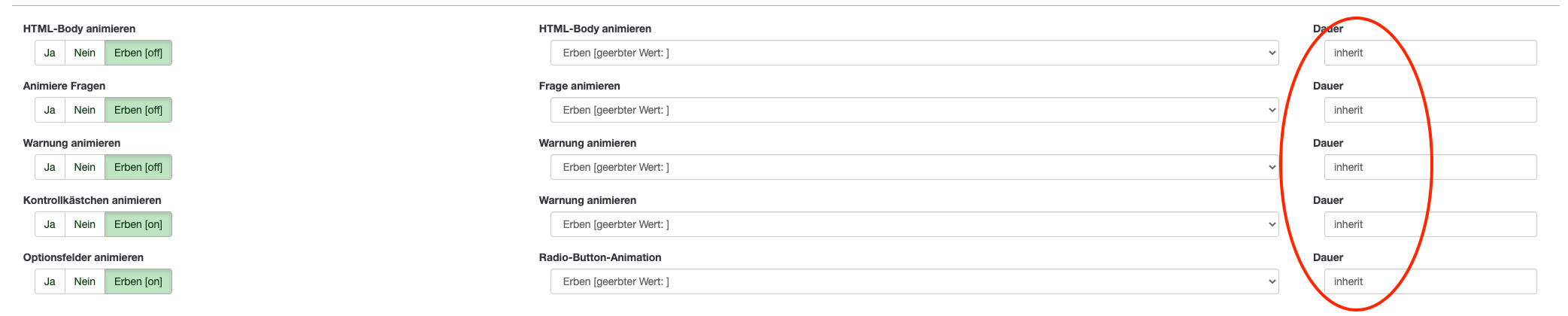This screenshot has width=1568, height=316.
Task: Choose Erben [off] for Animiere Fragen
Action: point(138,110)
